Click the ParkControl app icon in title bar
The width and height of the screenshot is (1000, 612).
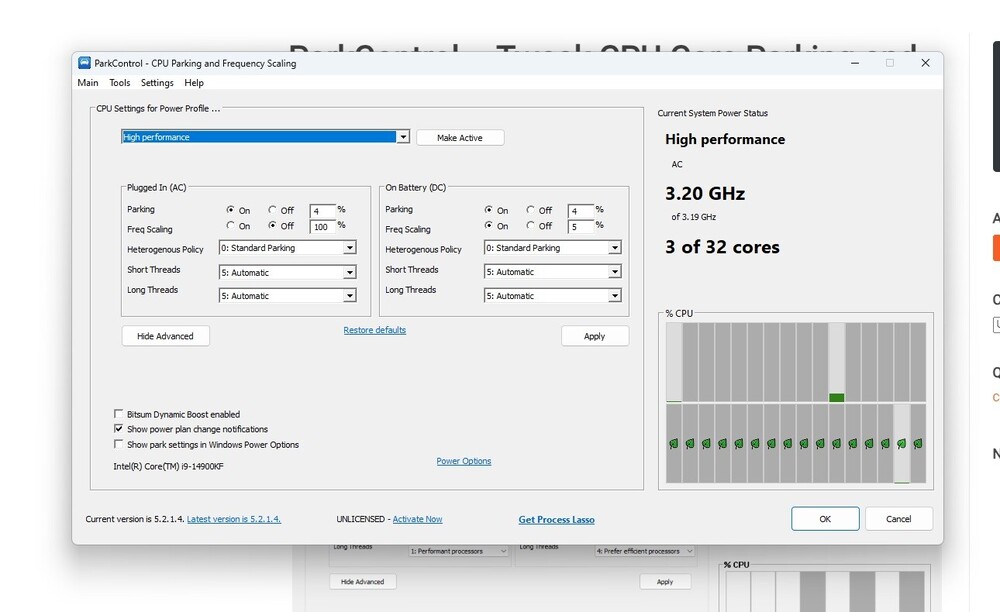coord(84,62)
